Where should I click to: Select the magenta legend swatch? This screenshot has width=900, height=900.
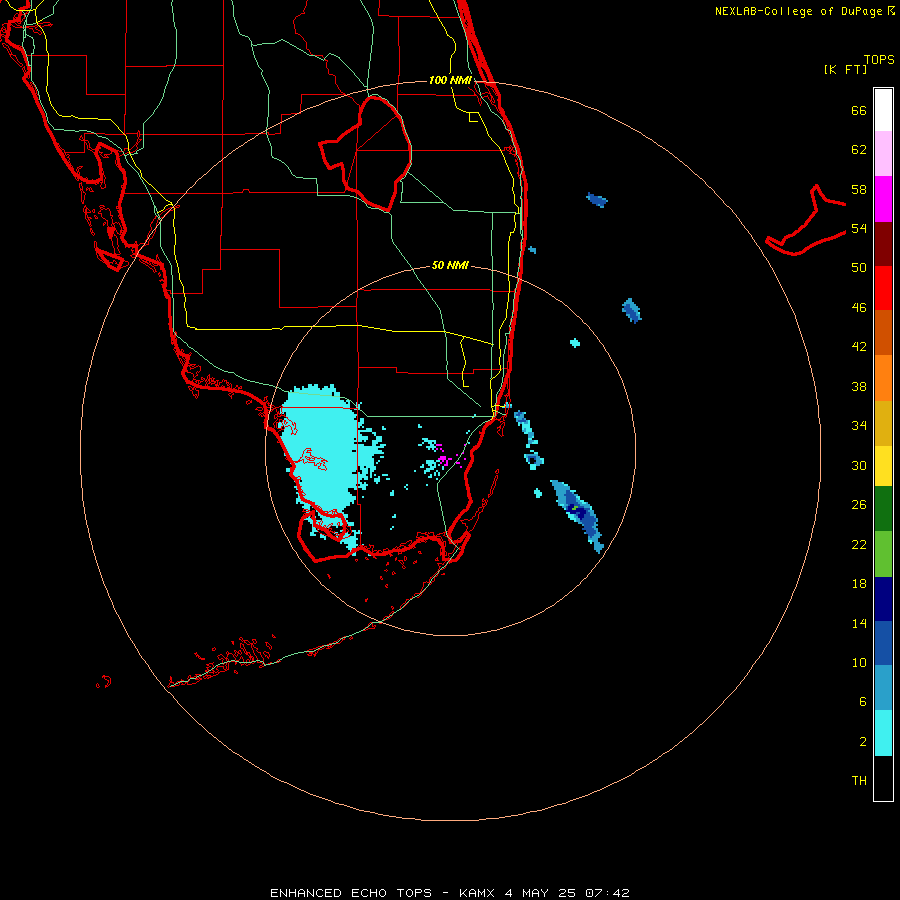(883, 199)
